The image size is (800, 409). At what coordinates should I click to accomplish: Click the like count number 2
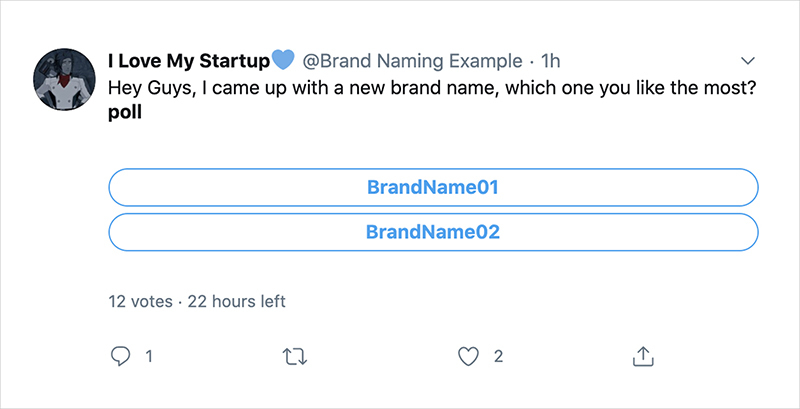498,356
